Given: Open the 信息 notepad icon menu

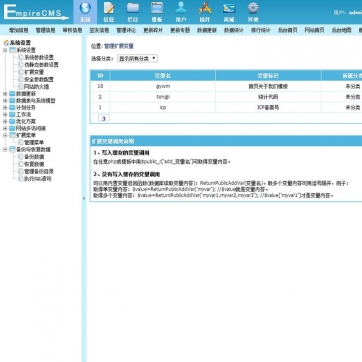Looking at the screenshot, I should (109, 12).
